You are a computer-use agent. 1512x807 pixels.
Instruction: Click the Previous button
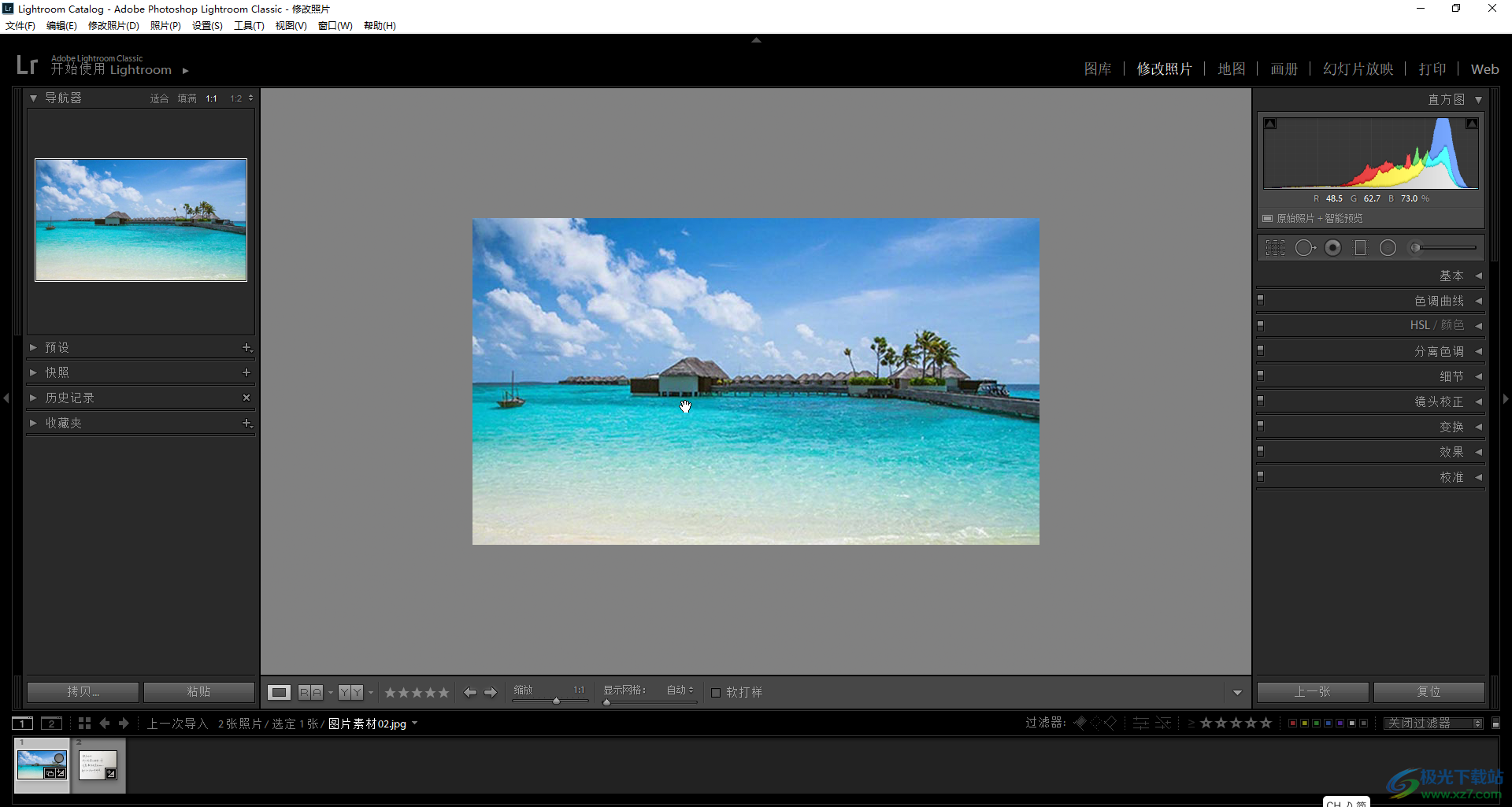(1313, 692)
